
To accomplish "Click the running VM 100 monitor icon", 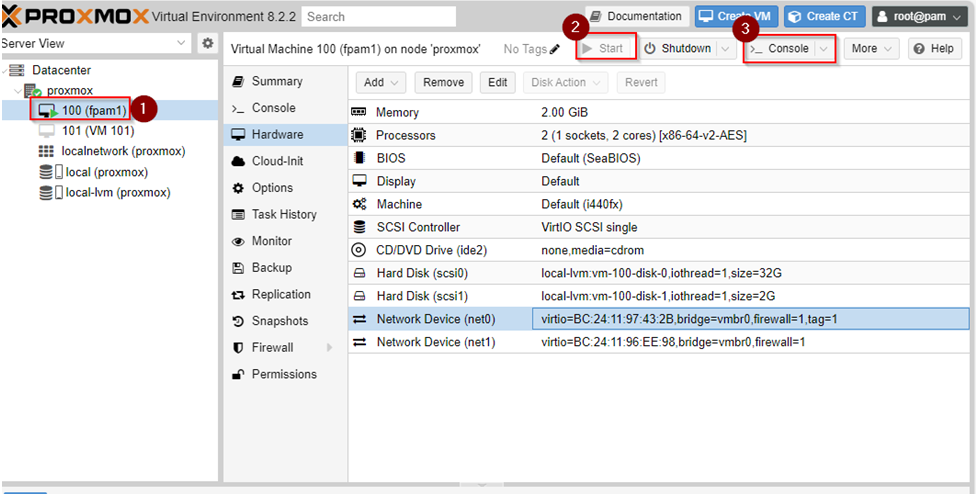I will [x=48, y=111].
